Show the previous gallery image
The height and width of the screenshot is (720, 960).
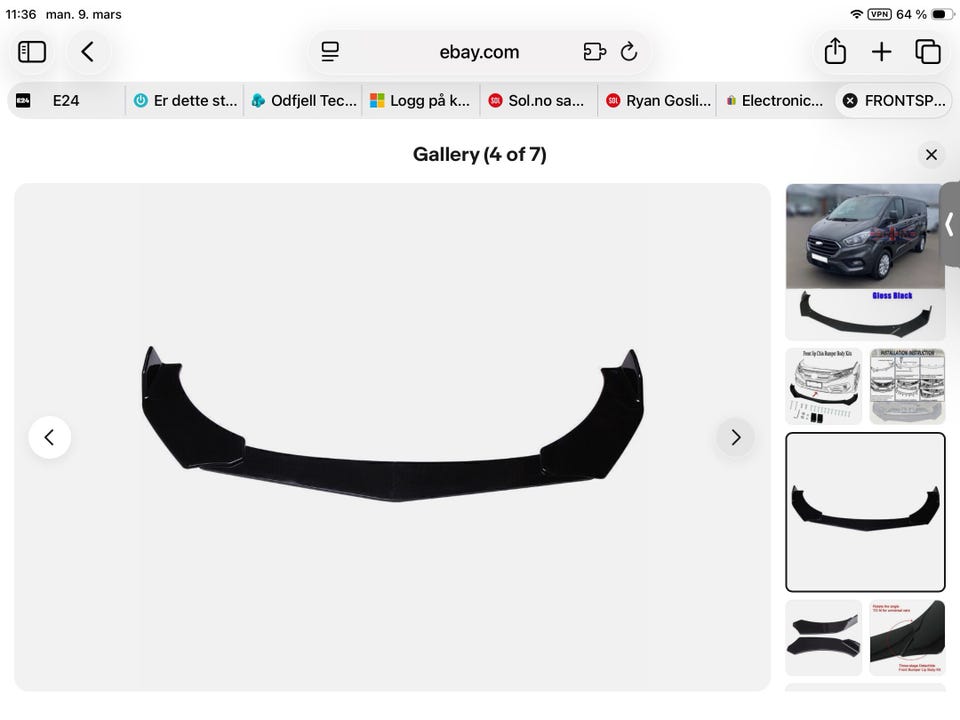[50, 437]
